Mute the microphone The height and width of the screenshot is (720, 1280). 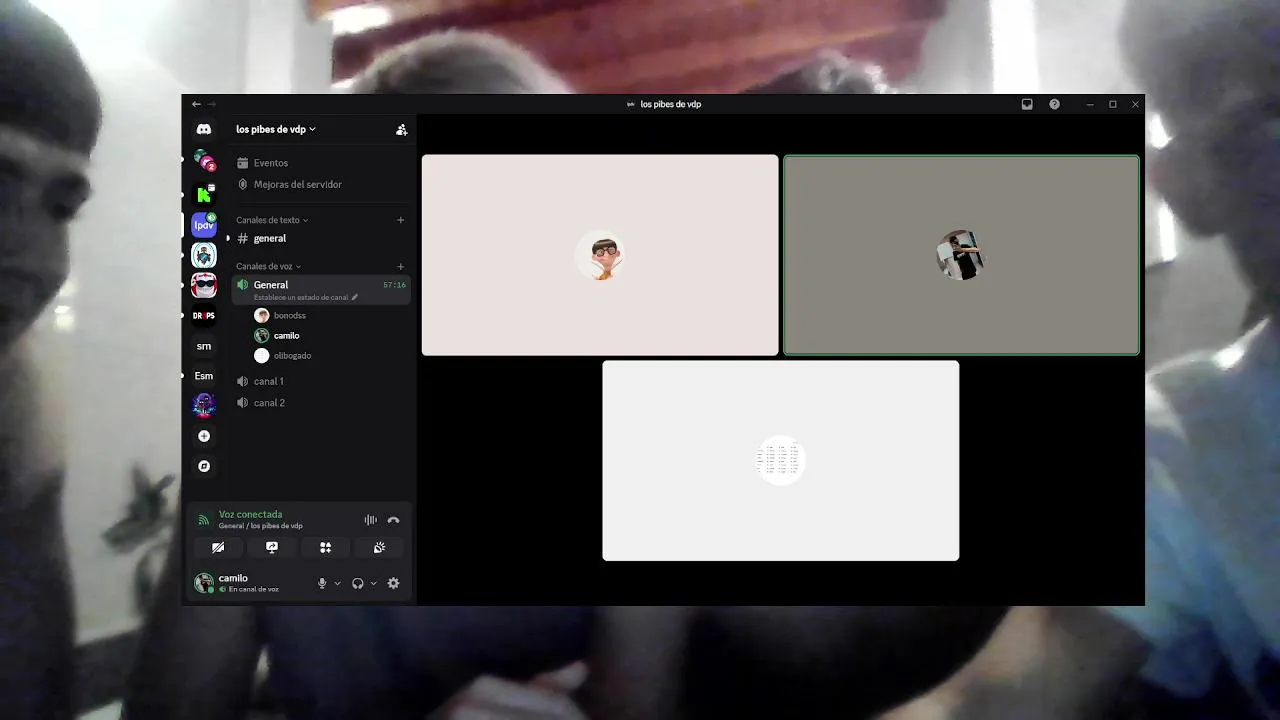(x=322, y=583)
